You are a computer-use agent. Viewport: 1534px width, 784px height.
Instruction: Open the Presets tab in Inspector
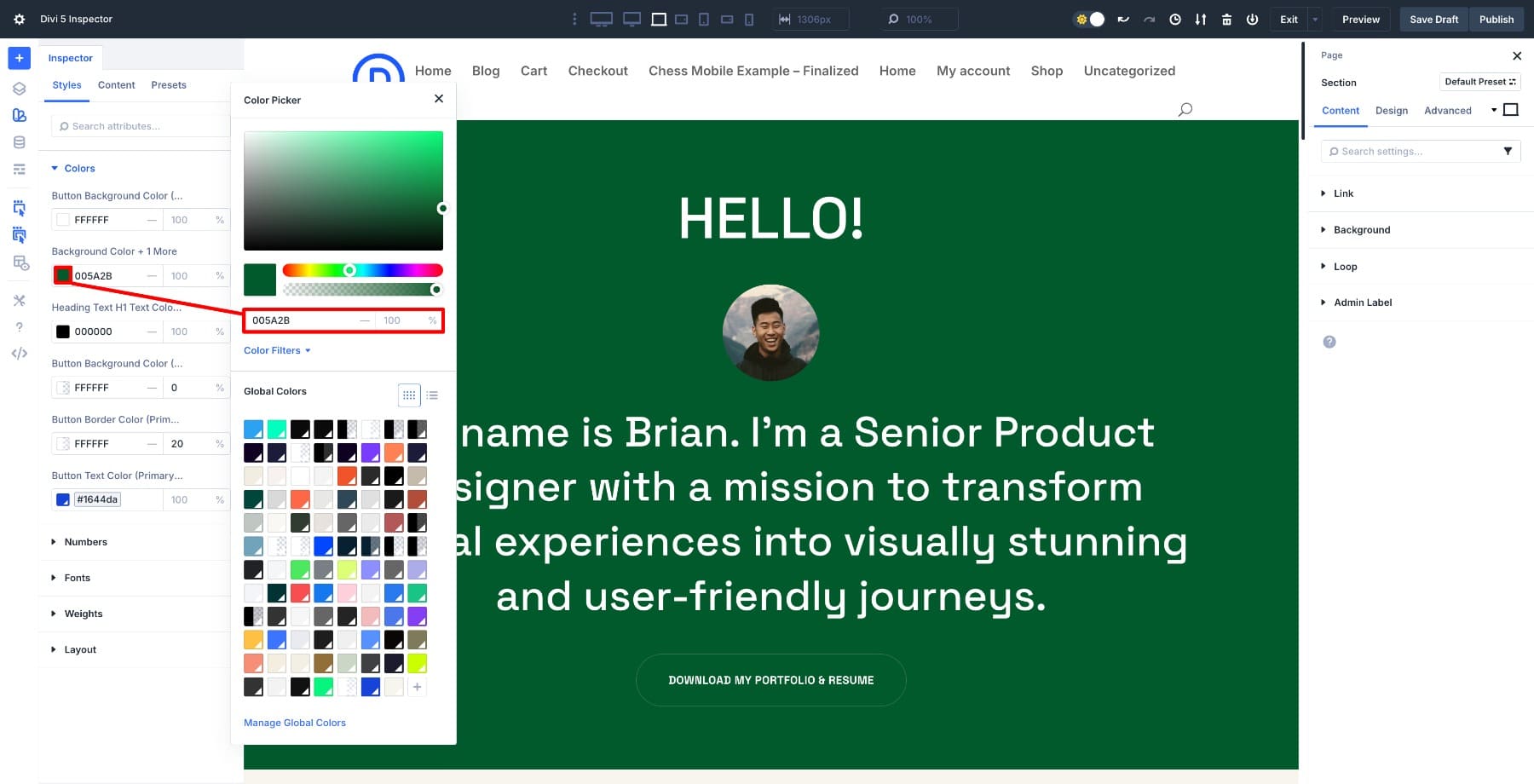(x=168, y=85)
